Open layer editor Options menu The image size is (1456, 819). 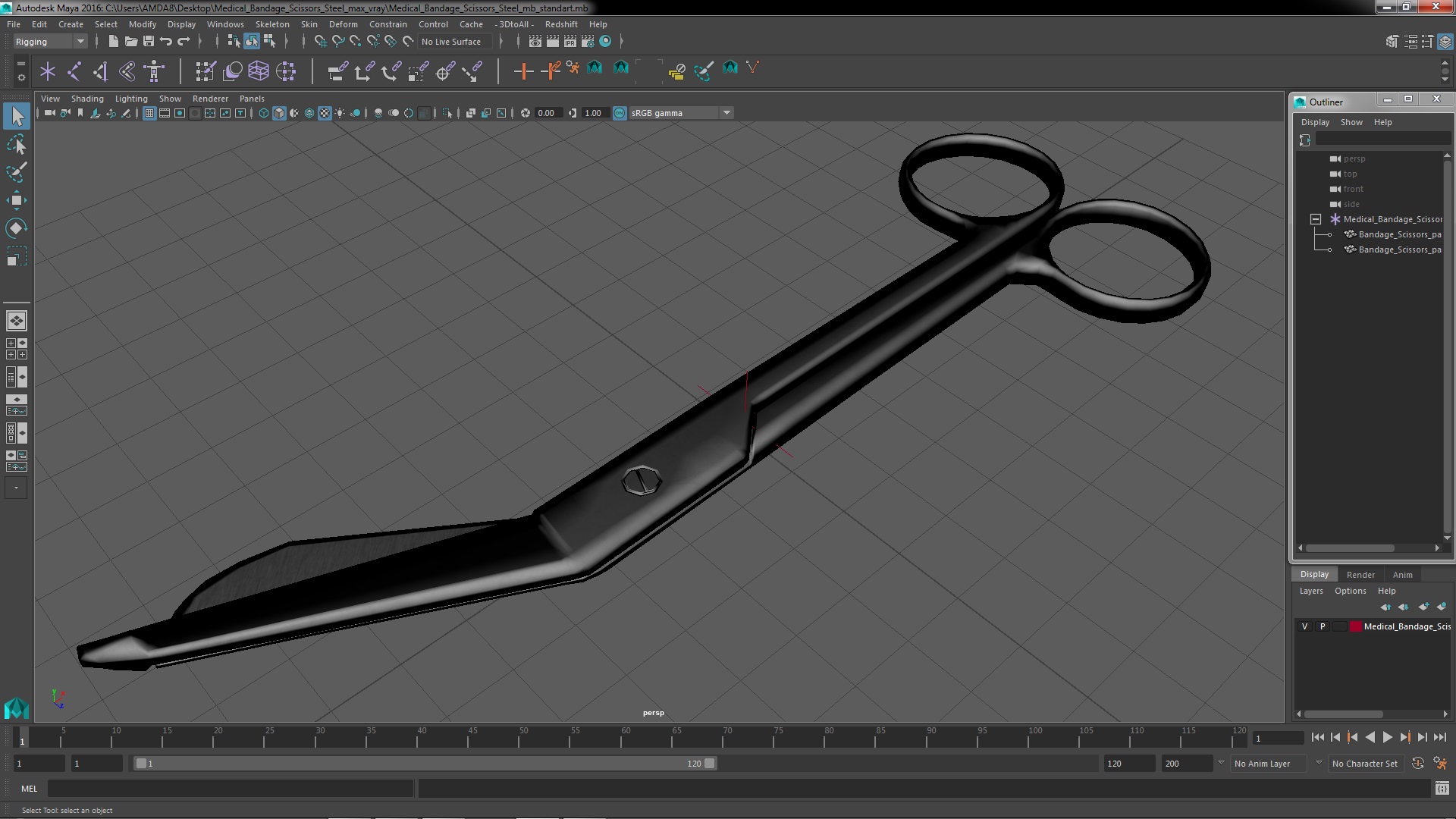click(1350, 591)
